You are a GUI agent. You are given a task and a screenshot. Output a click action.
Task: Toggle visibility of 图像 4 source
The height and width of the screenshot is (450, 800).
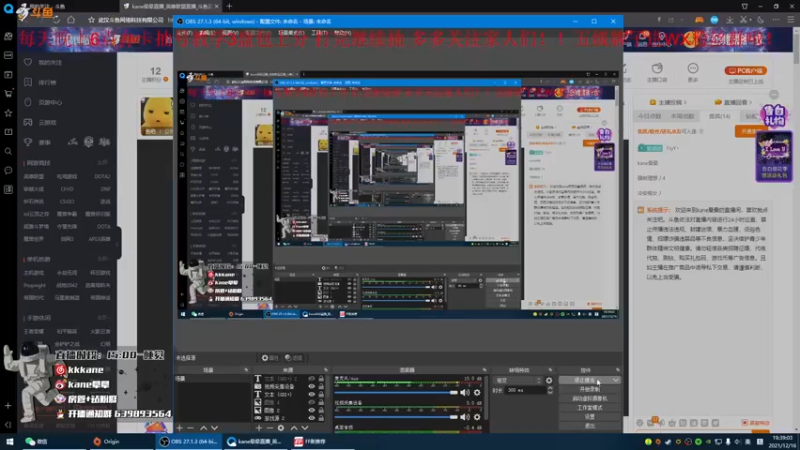[311, 402]
